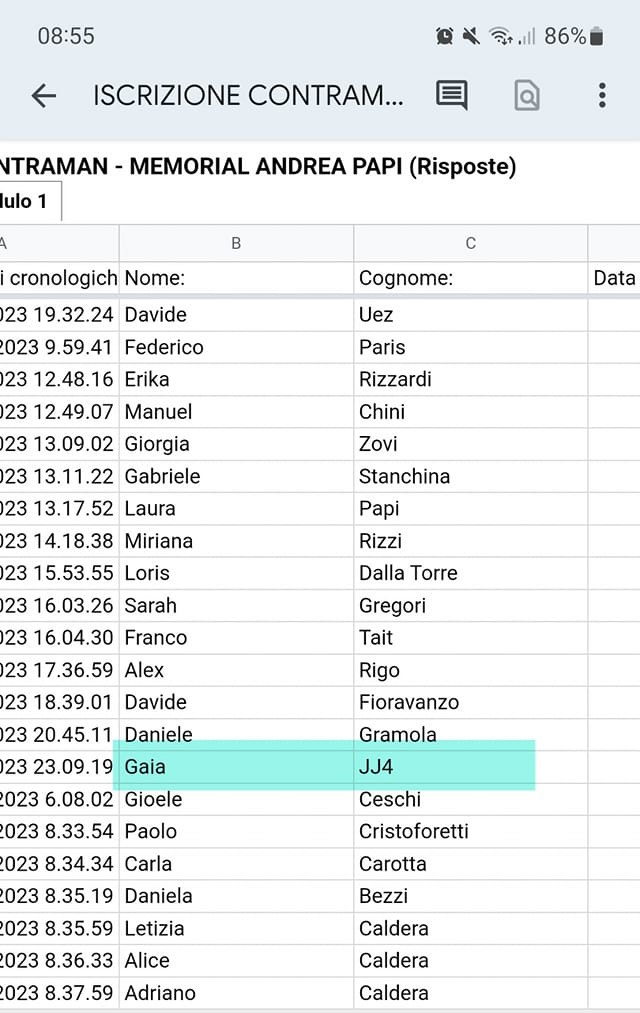The image size is (640, 1013).
Task: Select the timestamp cell 19.32.24
Action: point(59,315)
